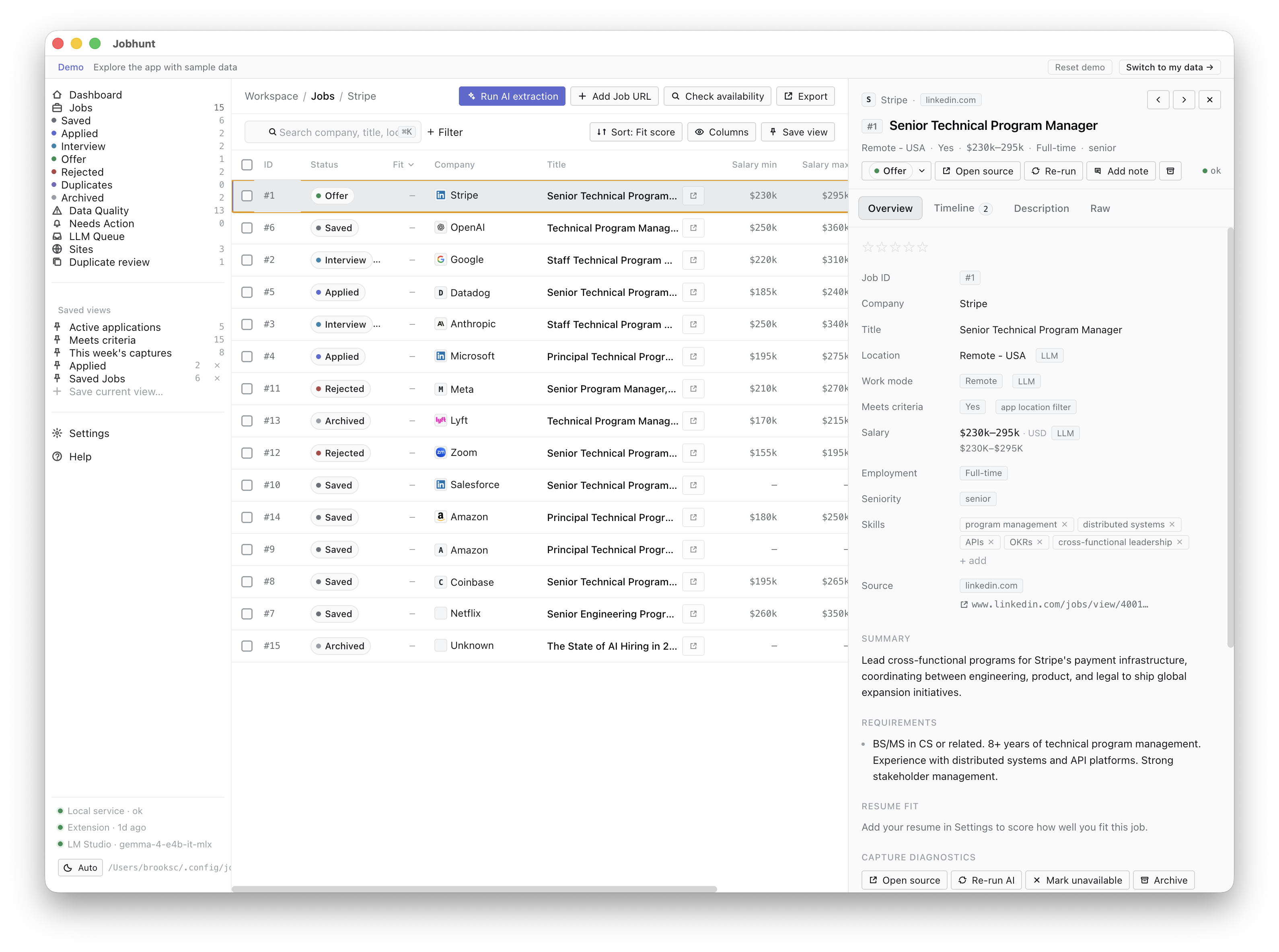
Task: Close the Stripe job detail panel
Action: point(1209,100)
